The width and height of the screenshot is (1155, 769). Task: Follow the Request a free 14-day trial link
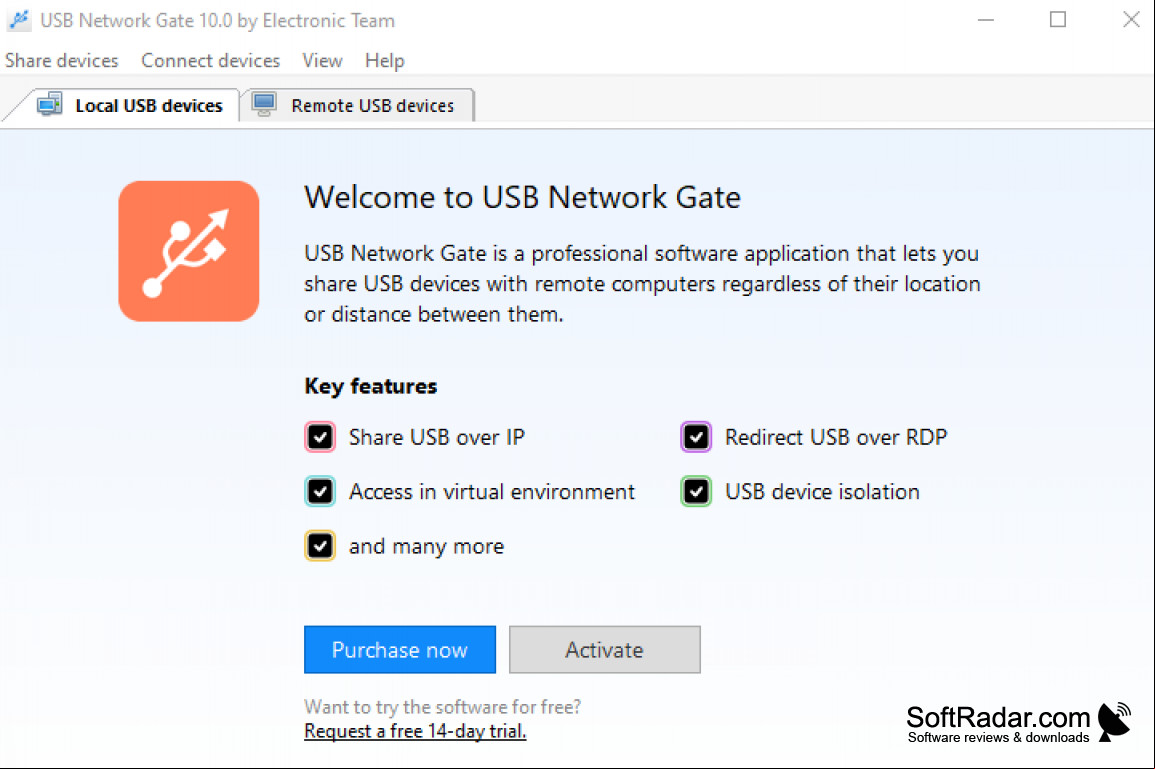(x=415, y=731)
